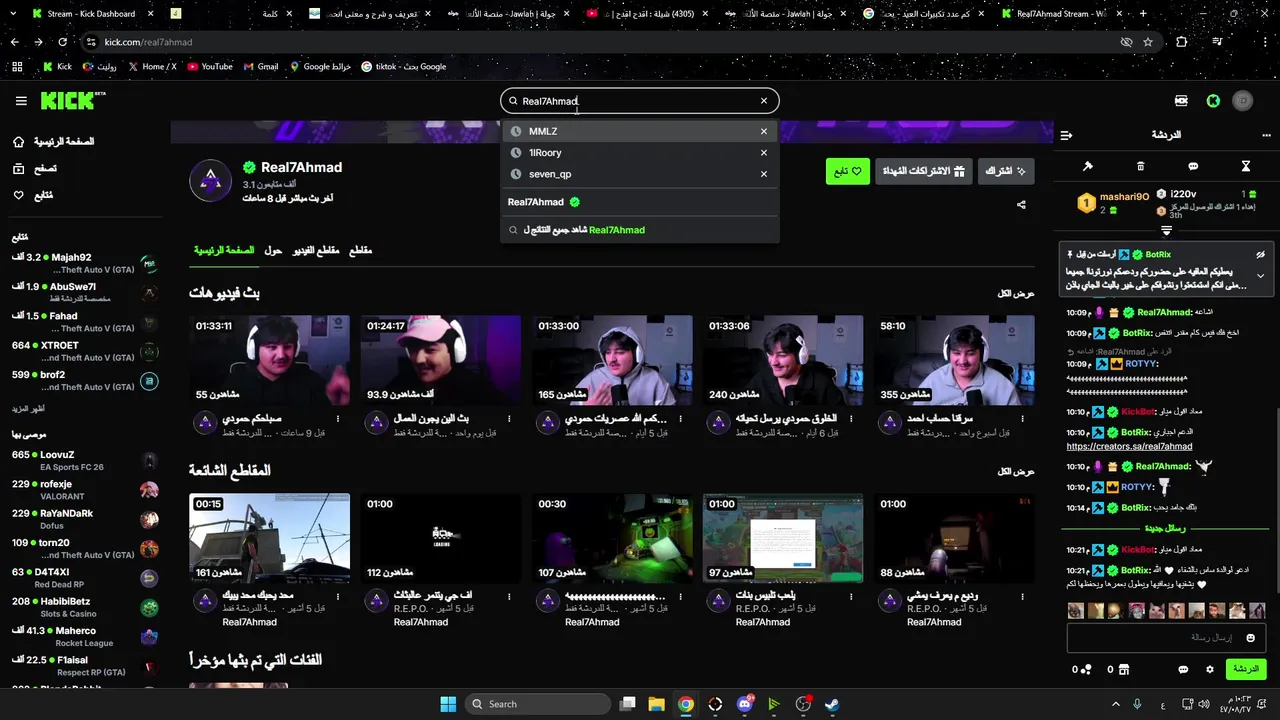Open the 01:33:11 broadcast video thumbnail

click(269, 360)
